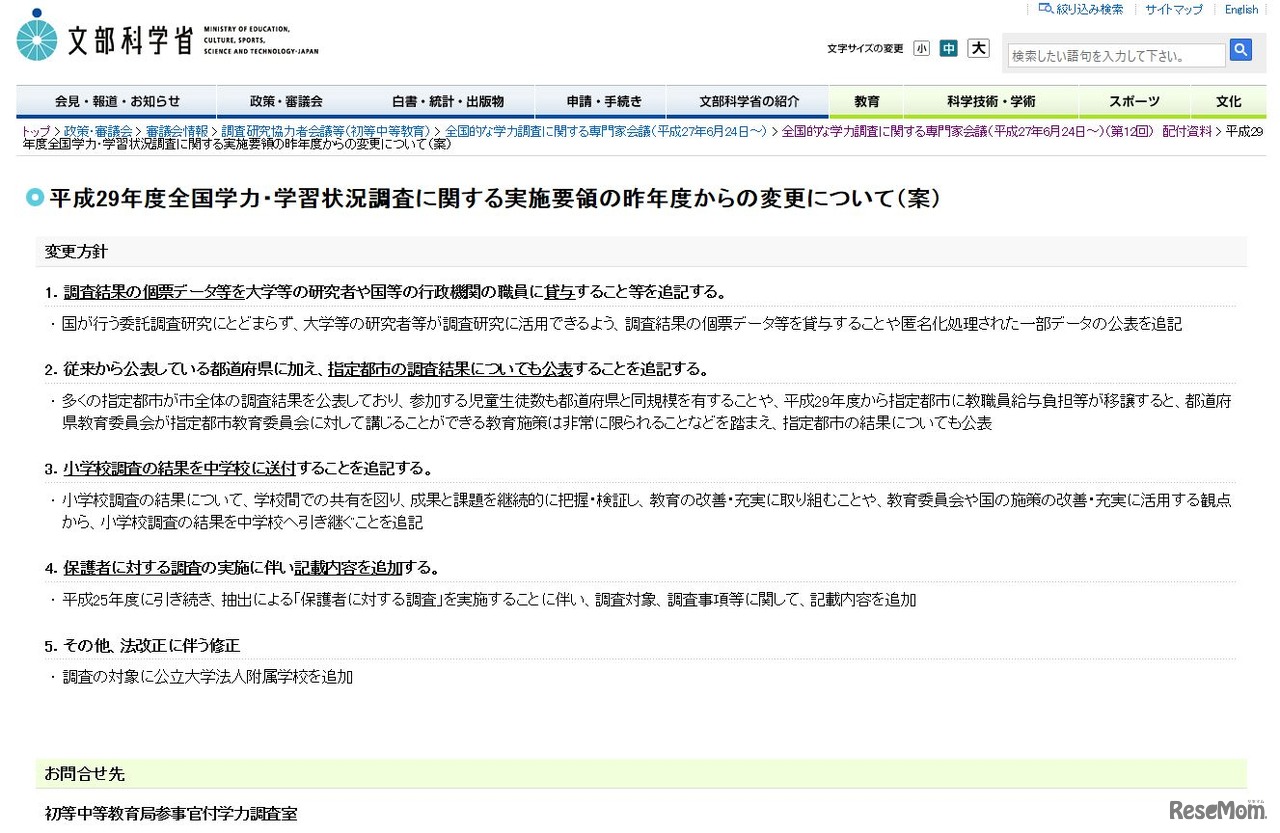The width and height of the screenshot is (1280, 833).
Task: Open the 教育 navigation tab
Action: pyautogui.click(x=866, y=101)
